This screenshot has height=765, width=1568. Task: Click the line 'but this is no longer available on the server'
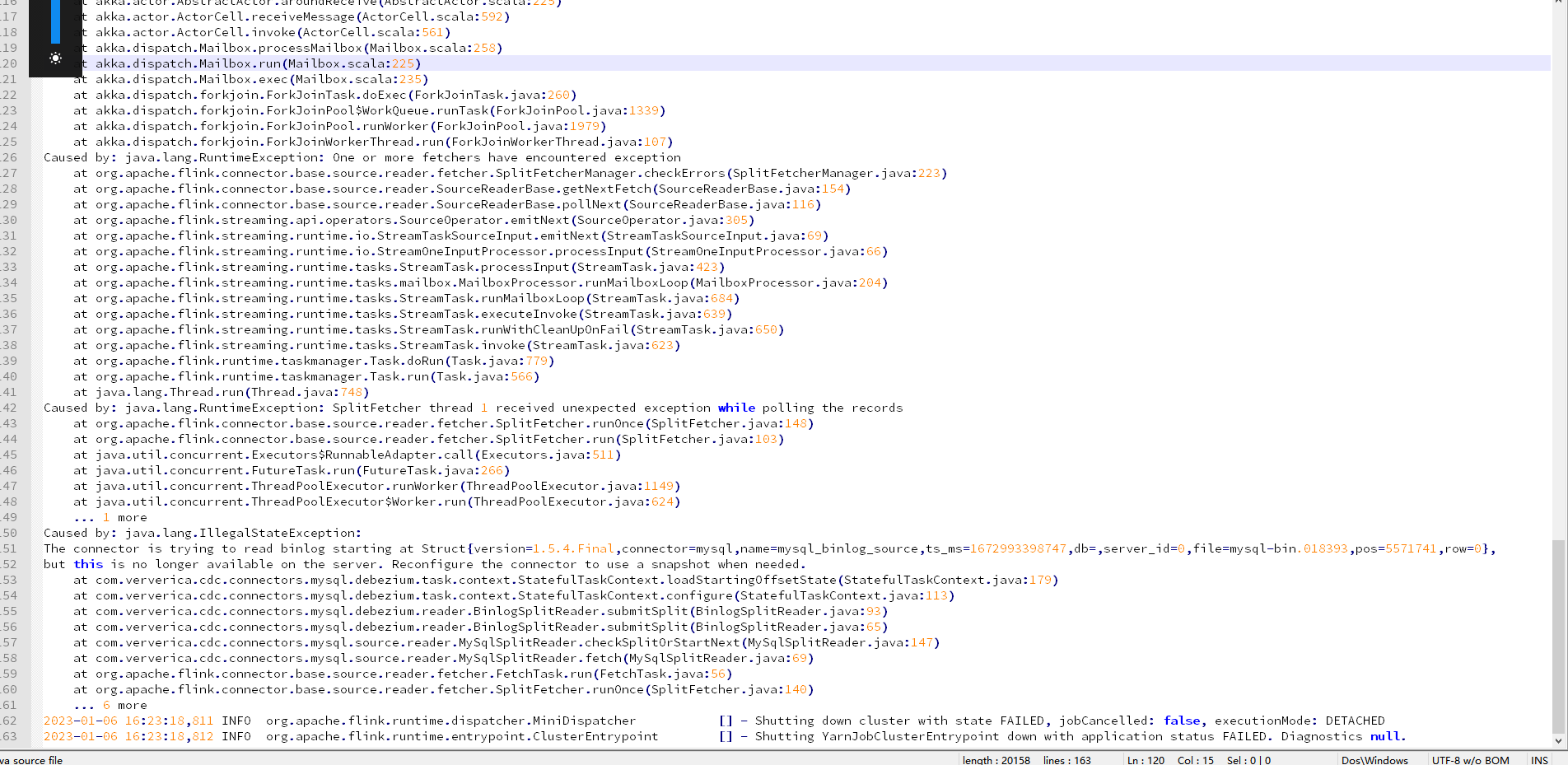pos(425,564)
